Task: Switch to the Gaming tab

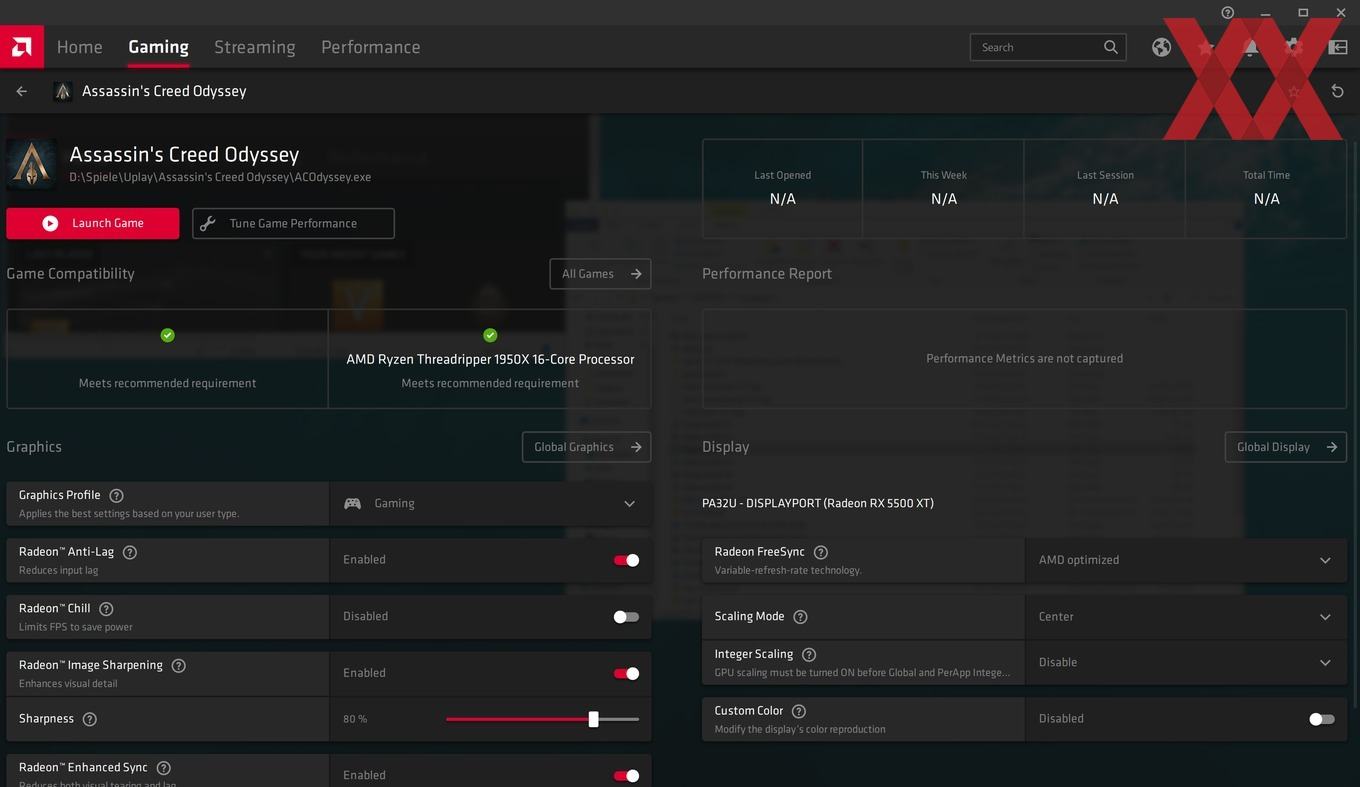Action: tap(158, 47)
